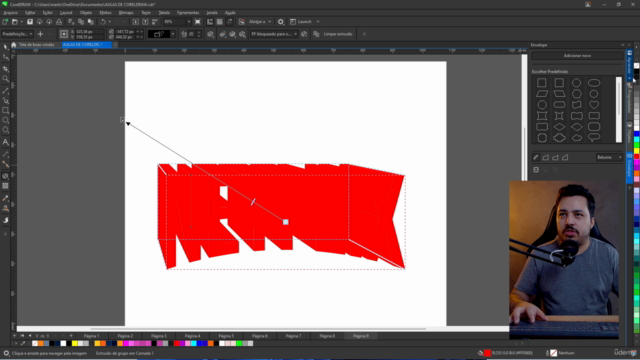640x360 pixels.
Task: Toggle show grid button
Action: click(x=220, y=22)
